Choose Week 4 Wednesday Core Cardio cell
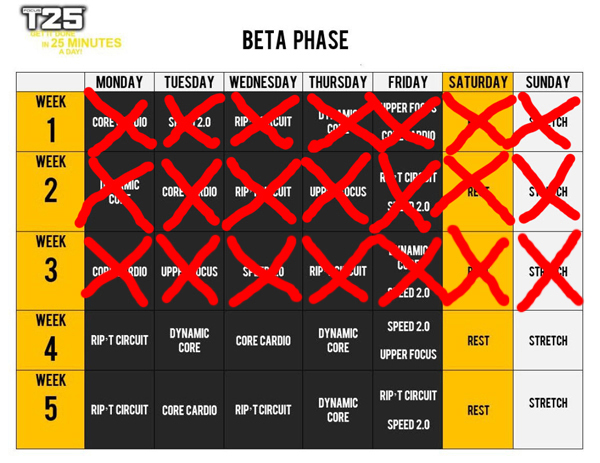This screenshot has height=463, width=600. pyautogui.click(x=263, y=340)
